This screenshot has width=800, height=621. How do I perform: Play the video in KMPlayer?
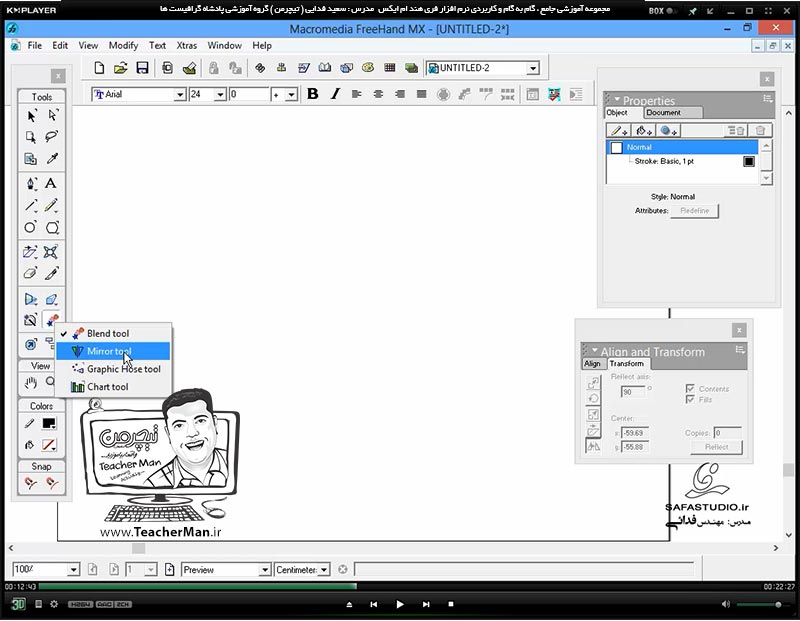point(399,604)
